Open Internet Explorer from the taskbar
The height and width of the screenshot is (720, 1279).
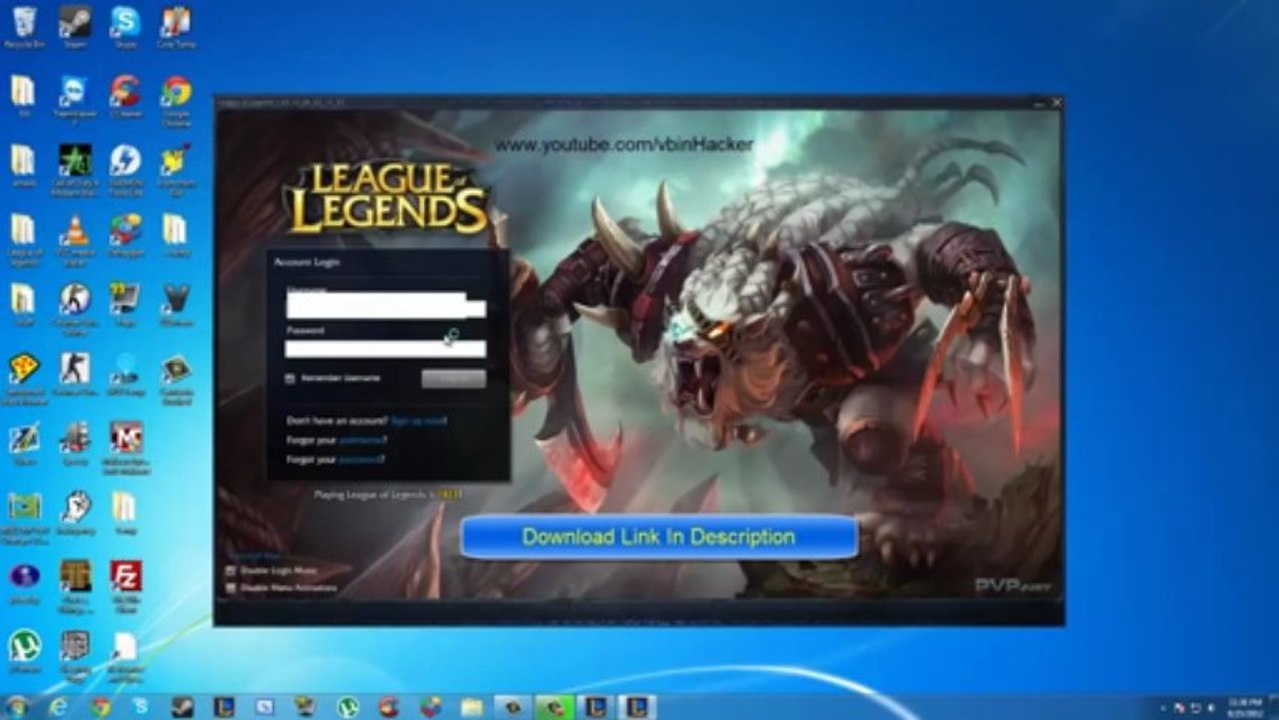[59, 707]
